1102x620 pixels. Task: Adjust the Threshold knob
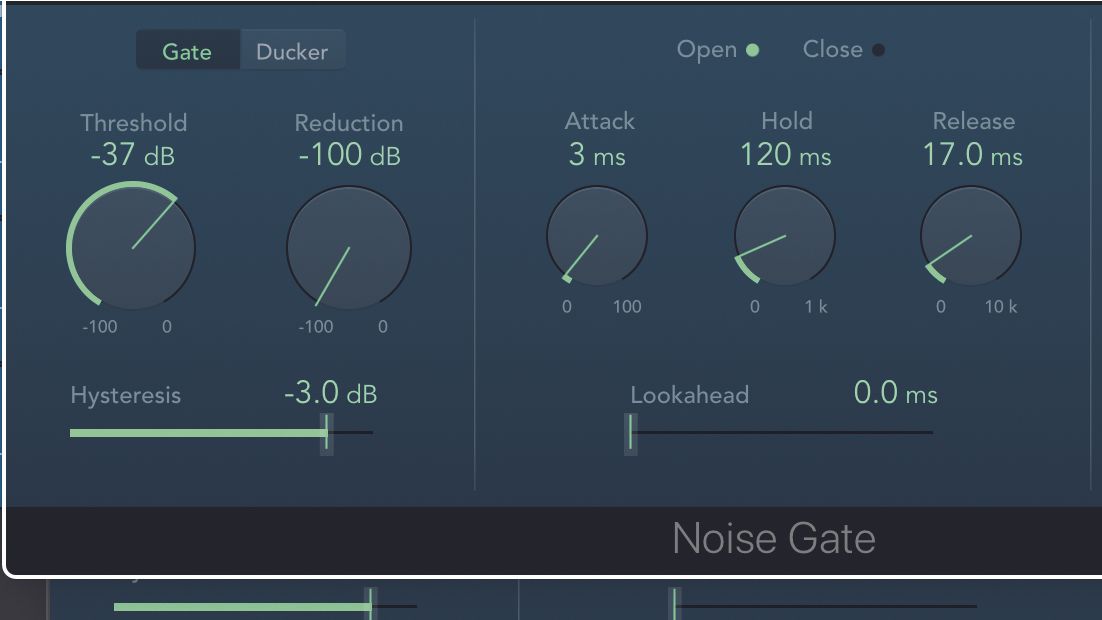tap(131, 246)
